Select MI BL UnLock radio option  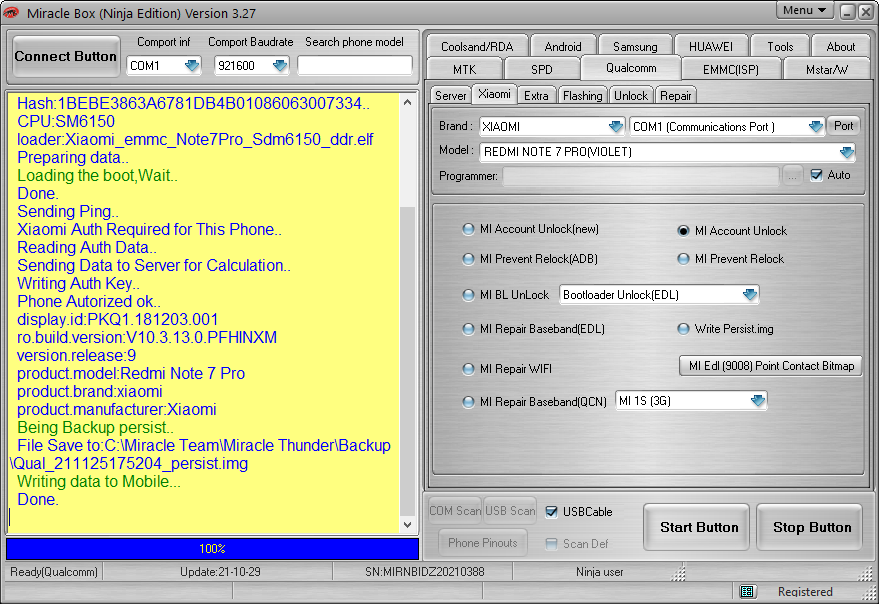click(468, 295)
